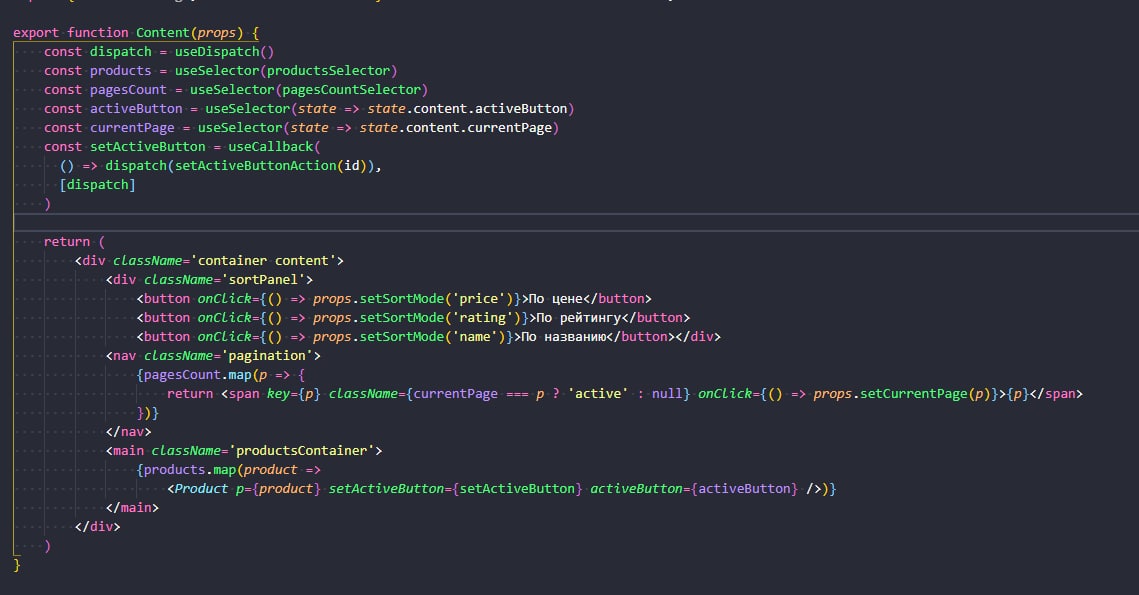Click 'useDispatch' in the dispatch declaration
Image resolution: width=1139 pixels, height=595 pixels.
tap(216, 52)
